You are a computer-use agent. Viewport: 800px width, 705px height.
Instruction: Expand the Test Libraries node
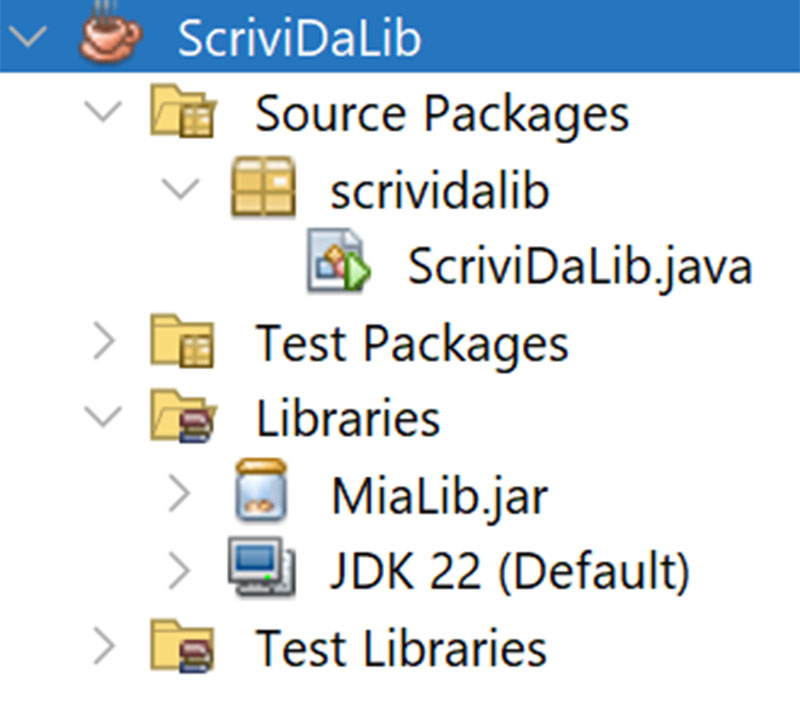coord(105,647)
